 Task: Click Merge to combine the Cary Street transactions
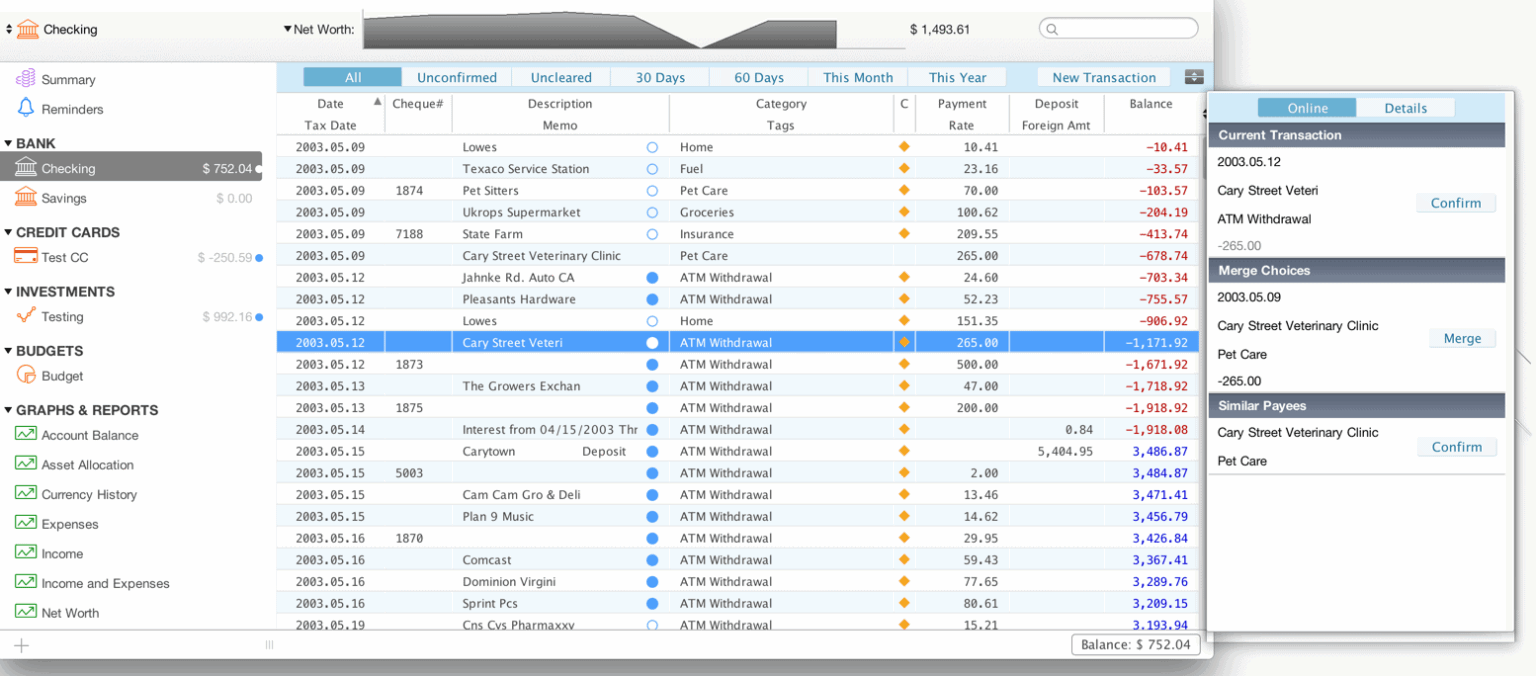coord(1462,338)
